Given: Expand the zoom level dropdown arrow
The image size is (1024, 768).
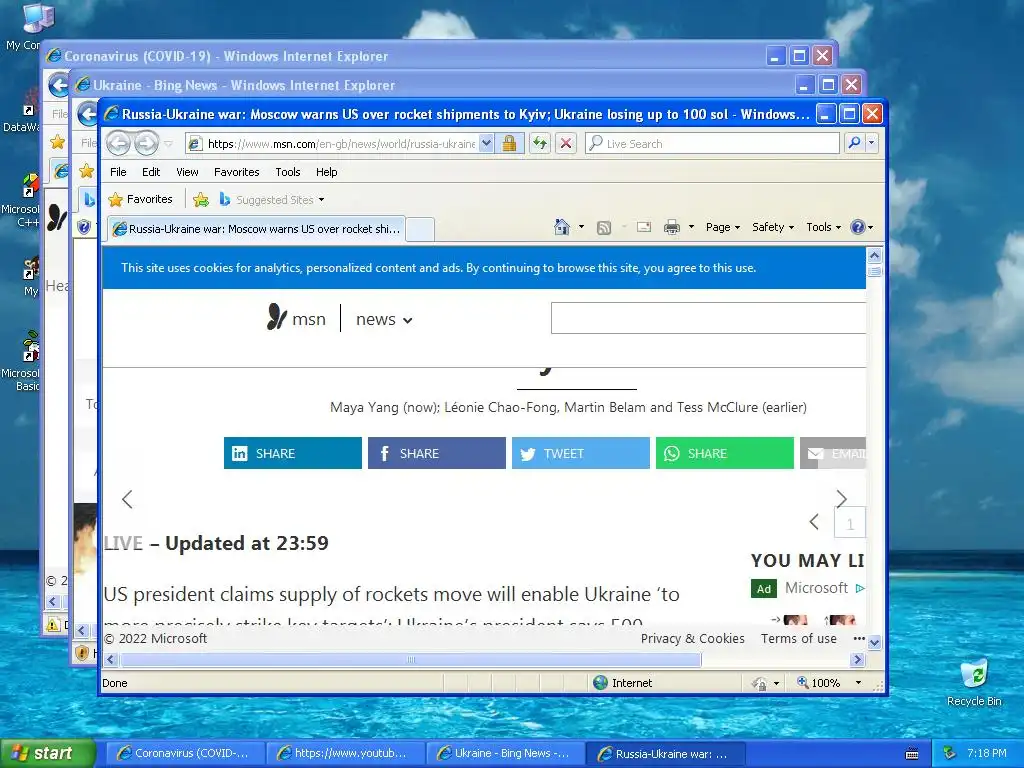Looking at the screenshot, I should [x=858, y=683].
